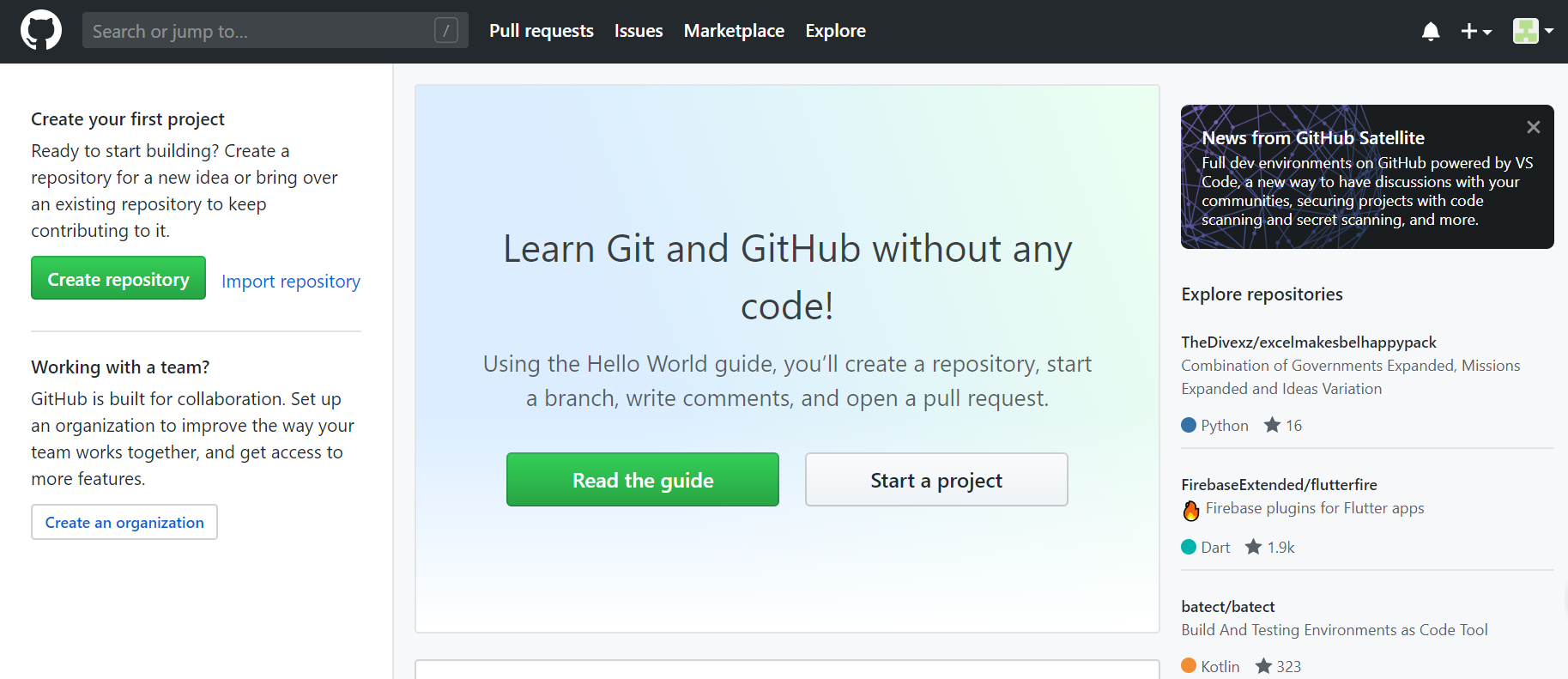This screenshot has height=679, width=1568.
Task: Click the star icon next to 323
Action: point(1263,666)
